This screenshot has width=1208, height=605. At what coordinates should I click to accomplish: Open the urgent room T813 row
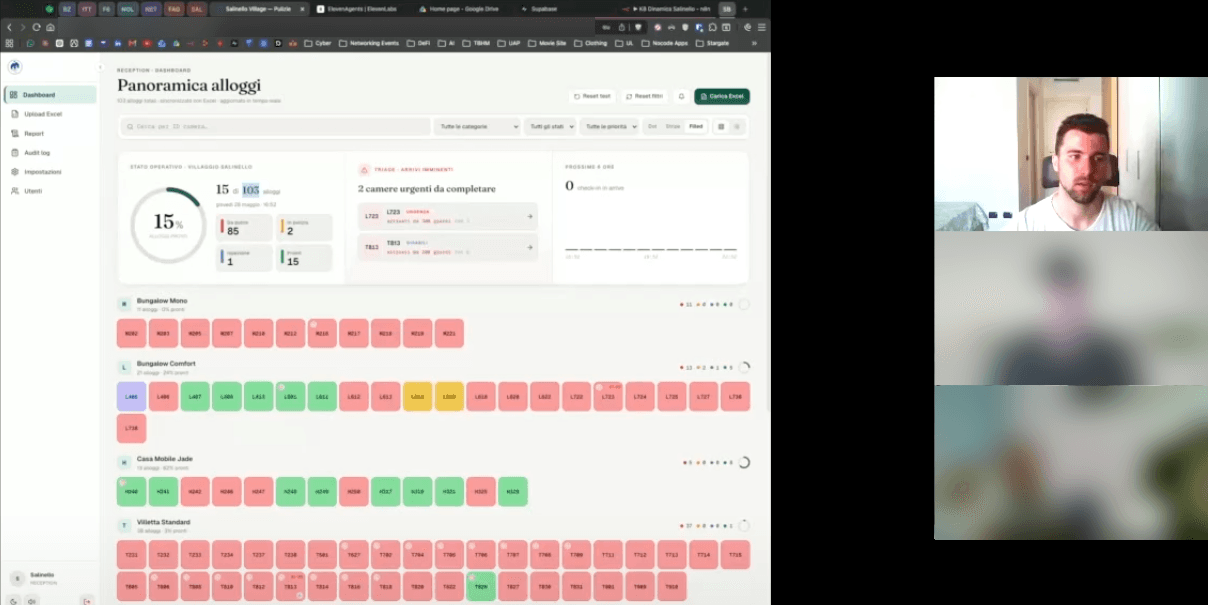click(447, 247)
